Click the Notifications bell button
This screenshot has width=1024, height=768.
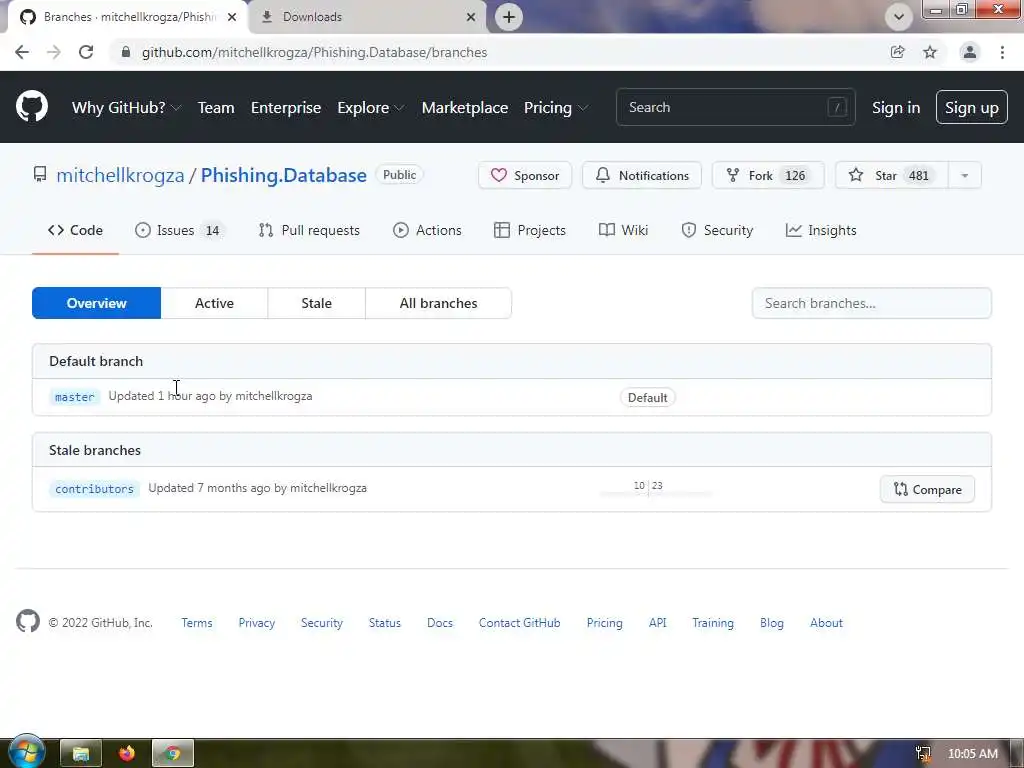point(642,175)
